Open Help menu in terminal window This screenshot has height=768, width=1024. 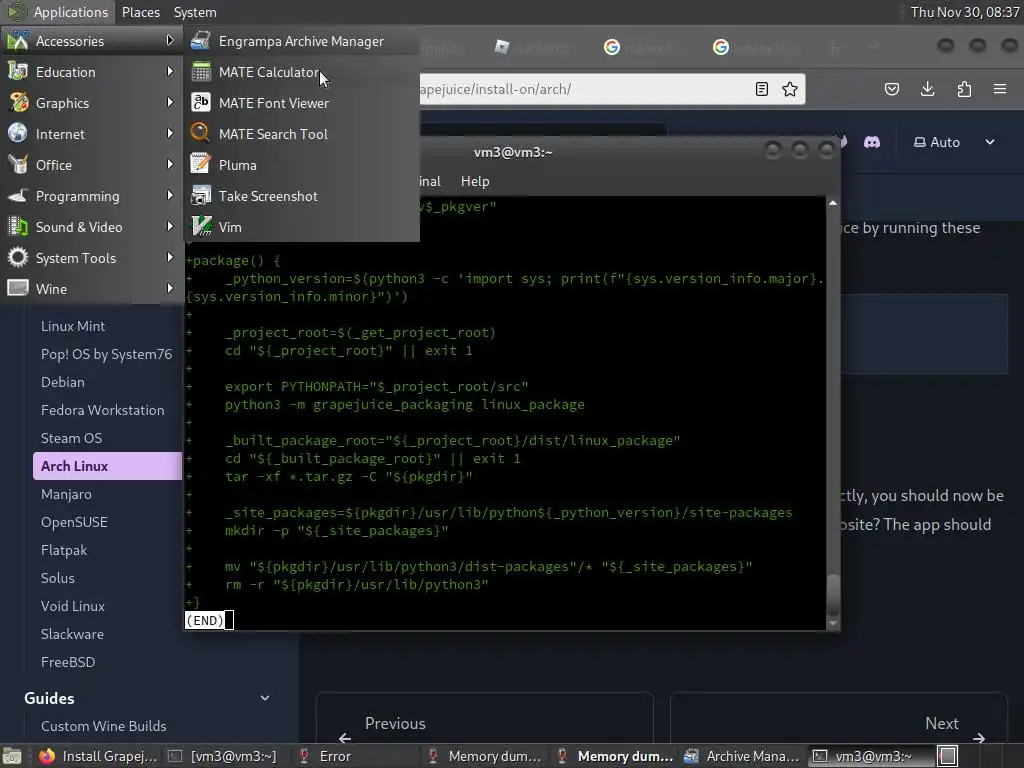tap(475, 182)
